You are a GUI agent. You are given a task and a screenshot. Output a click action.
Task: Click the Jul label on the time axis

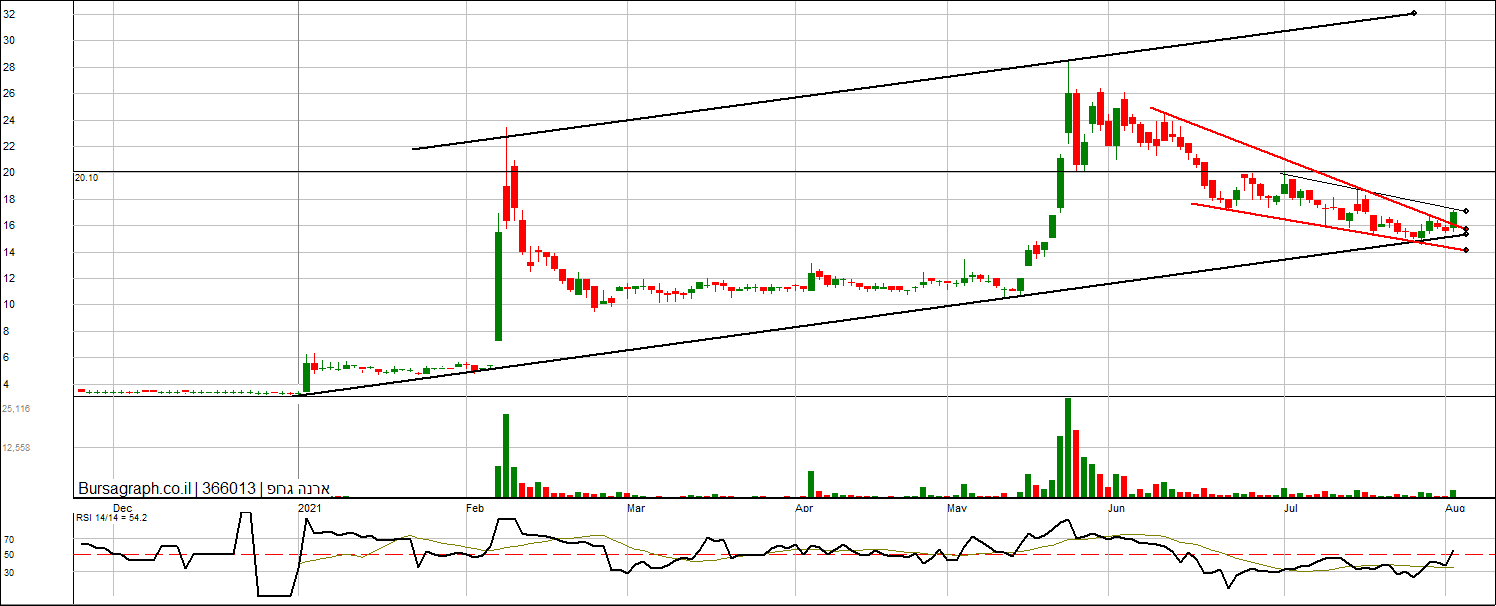click(x=1291, y=508)
